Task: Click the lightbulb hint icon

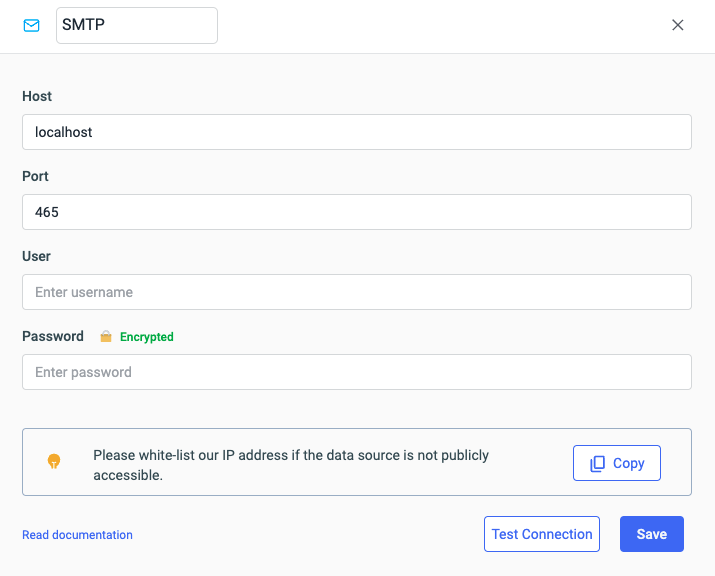Action: [55, 462]
